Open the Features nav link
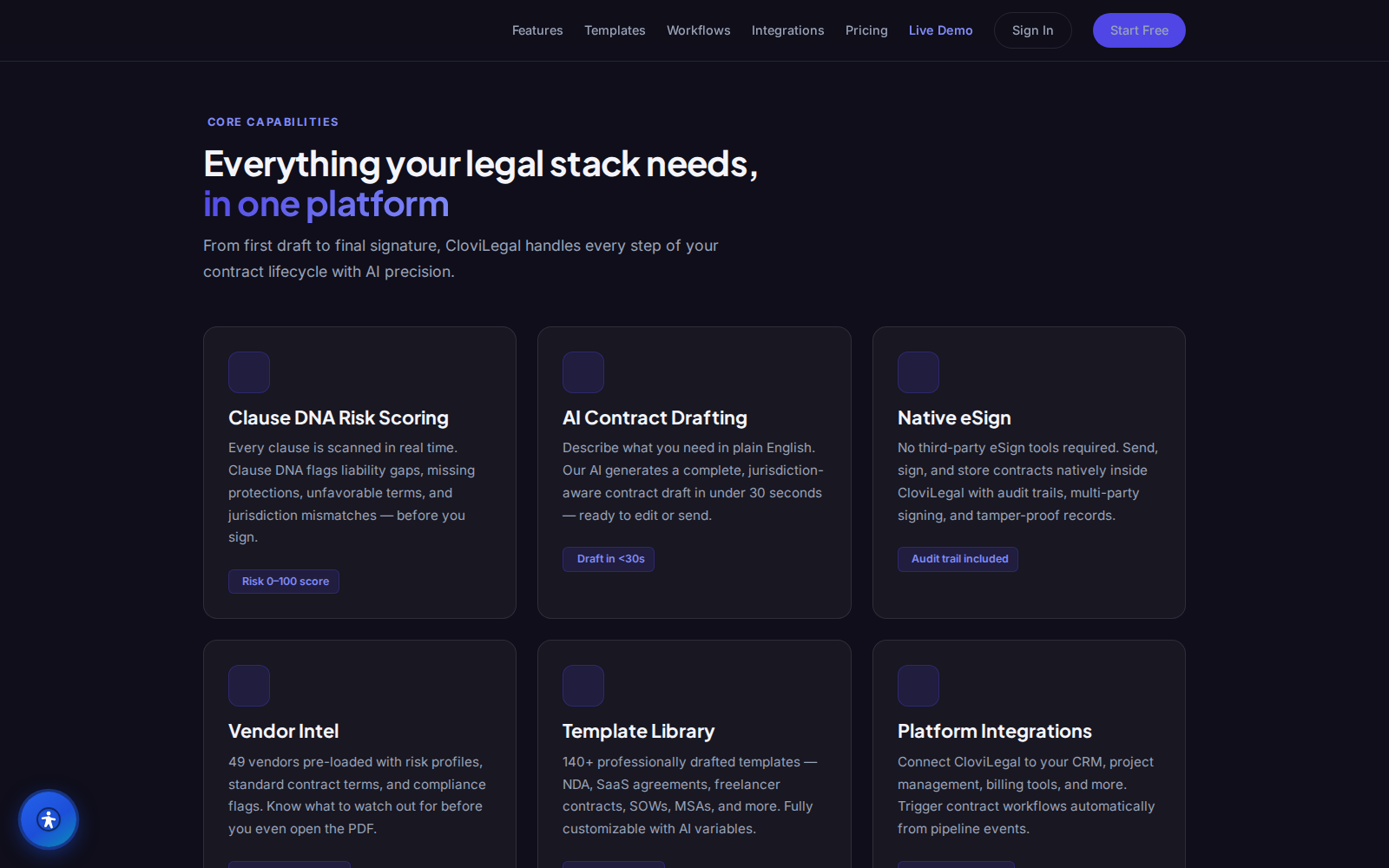The height and width of the screenshot is (868, 1389). [x=537, y=30]
